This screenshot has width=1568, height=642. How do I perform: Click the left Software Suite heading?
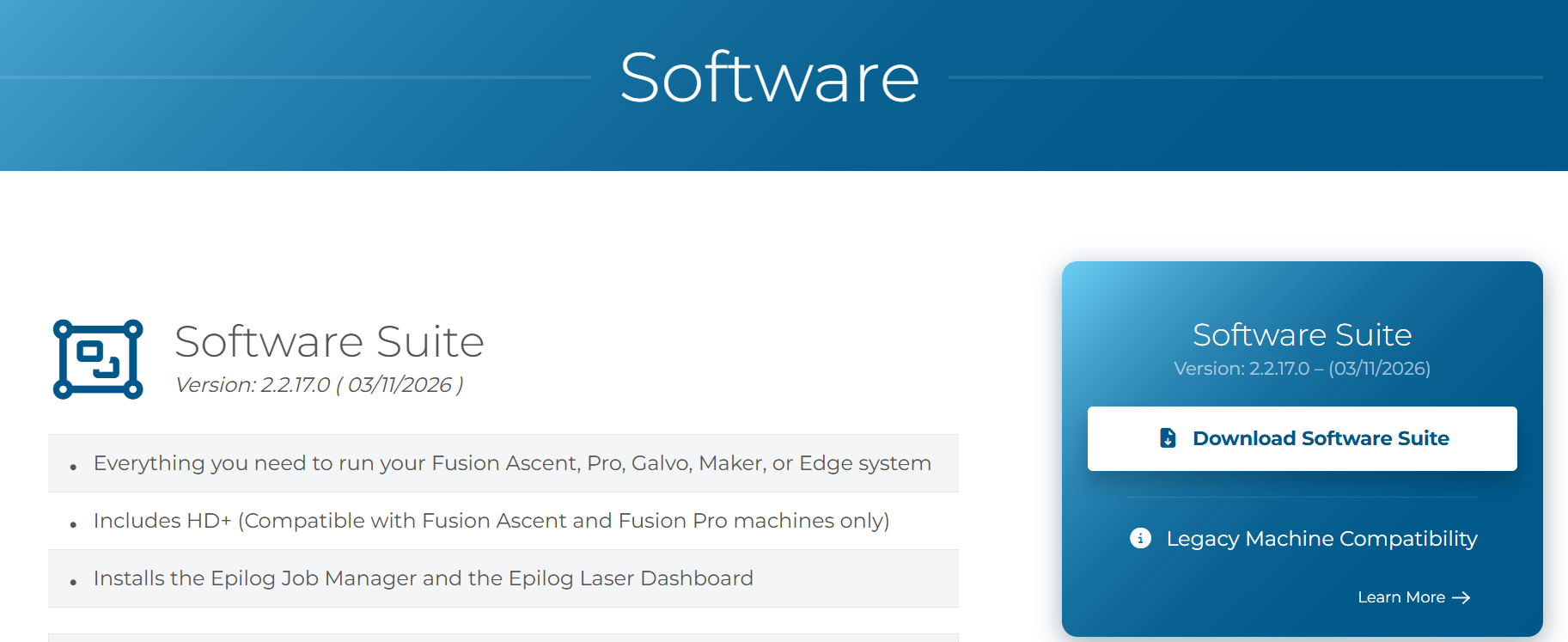click(x=330, y=341)
